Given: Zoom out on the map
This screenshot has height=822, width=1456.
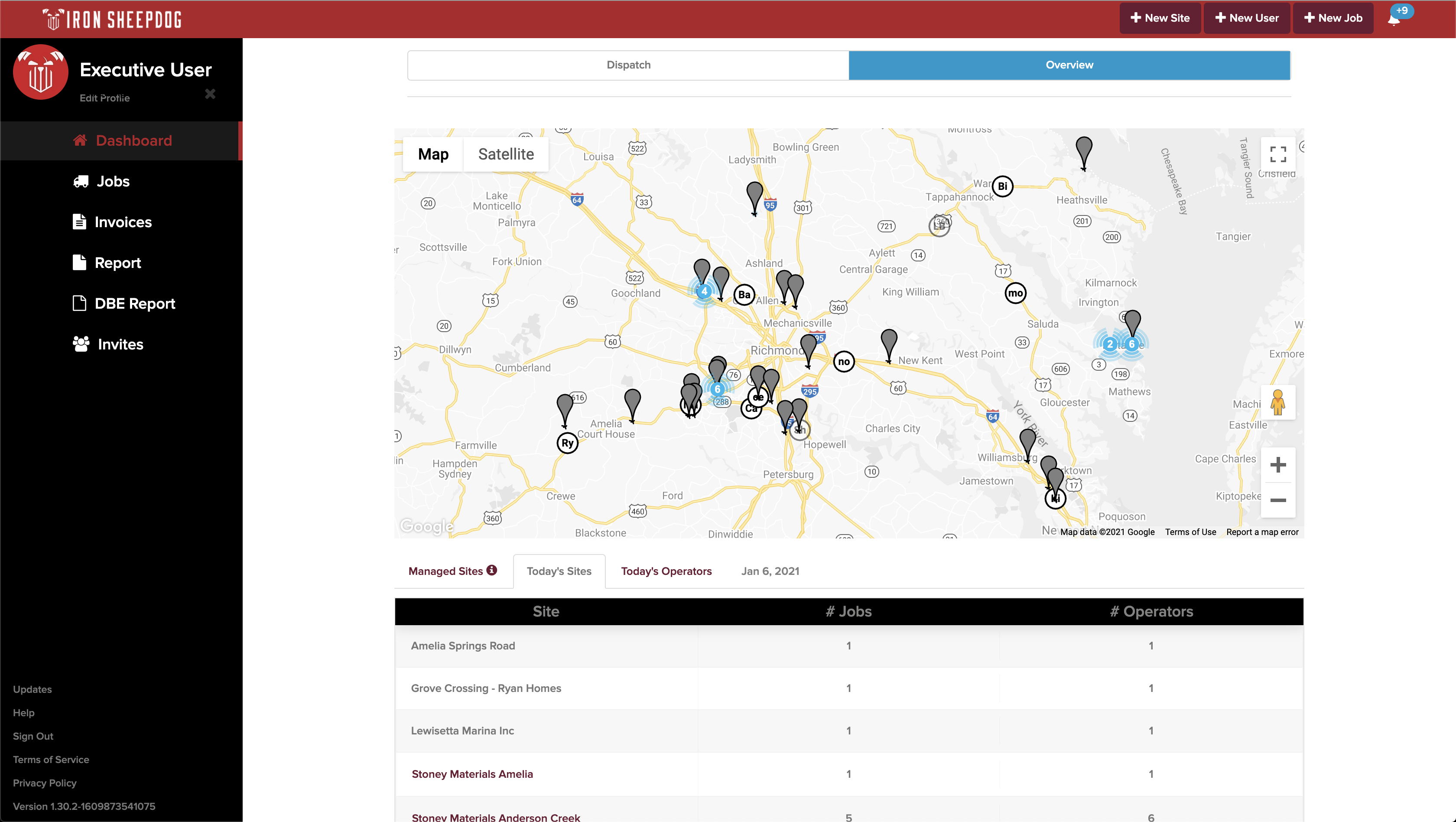Looking at the screenshot, I should tap(1278, 500).
